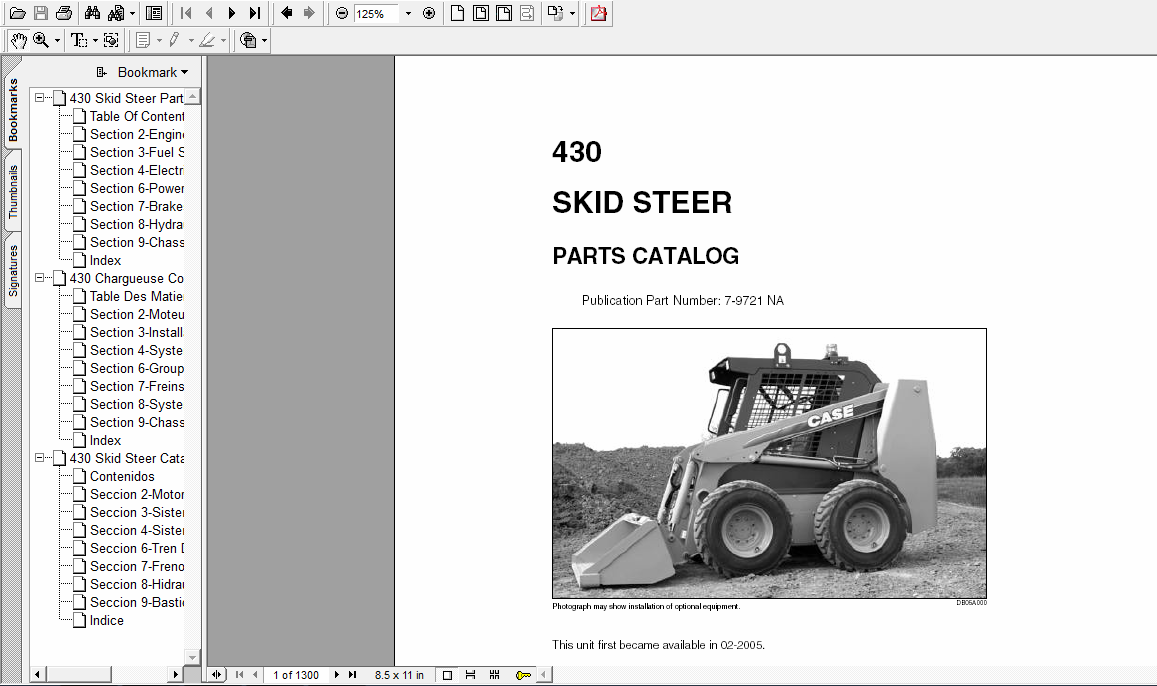Select the Zoom In magnifier tool
This screenshot has width=1157, height=686.
point(41,41)
